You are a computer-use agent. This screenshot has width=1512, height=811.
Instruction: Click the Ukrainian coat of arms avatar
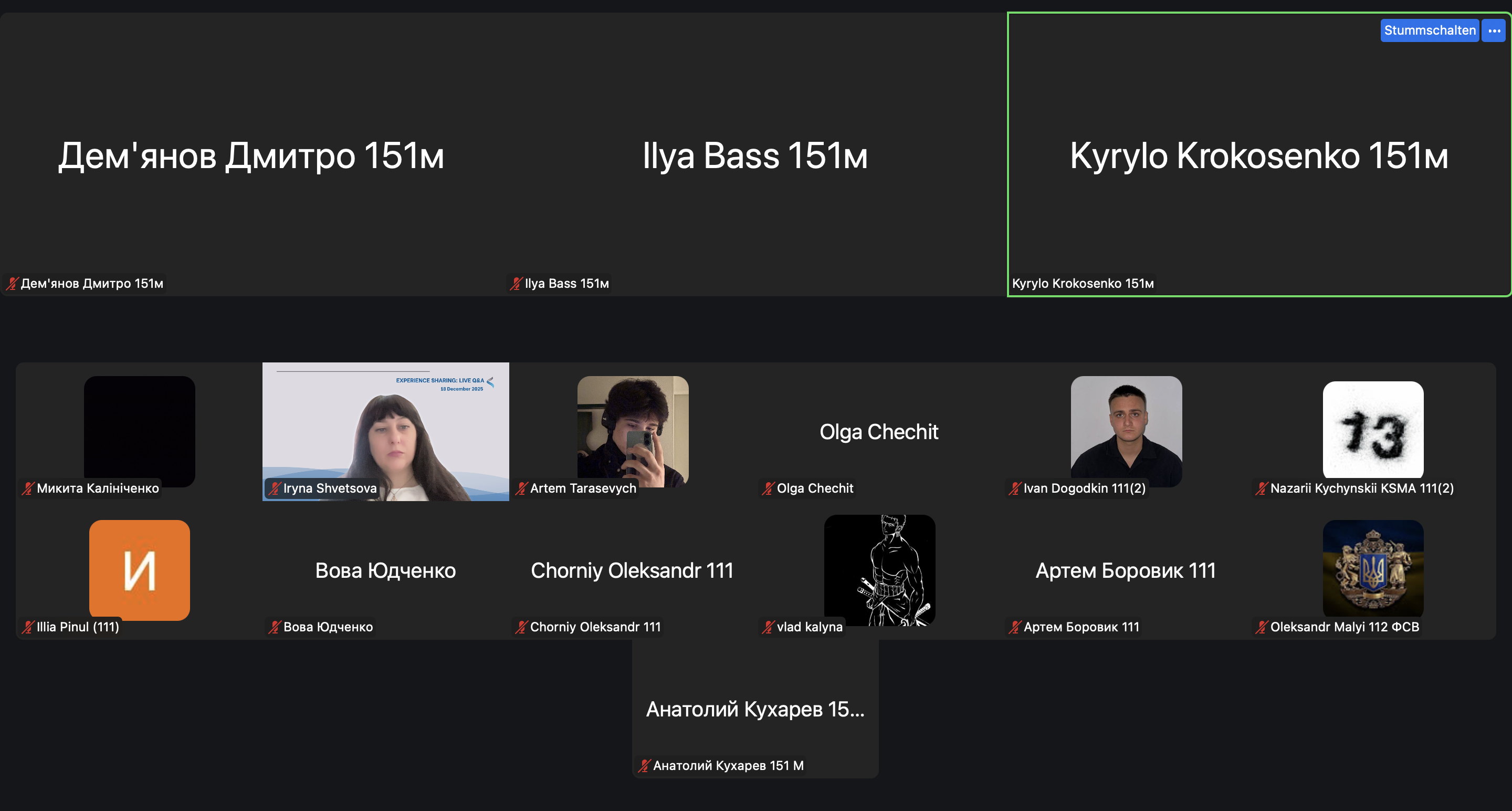pos(1373,568)
